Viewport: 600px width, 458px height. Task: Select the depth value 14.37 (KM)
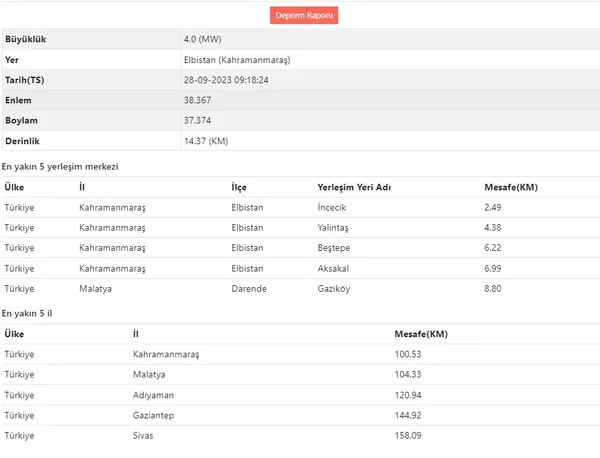pyautogui.click(x=206, y=141)
